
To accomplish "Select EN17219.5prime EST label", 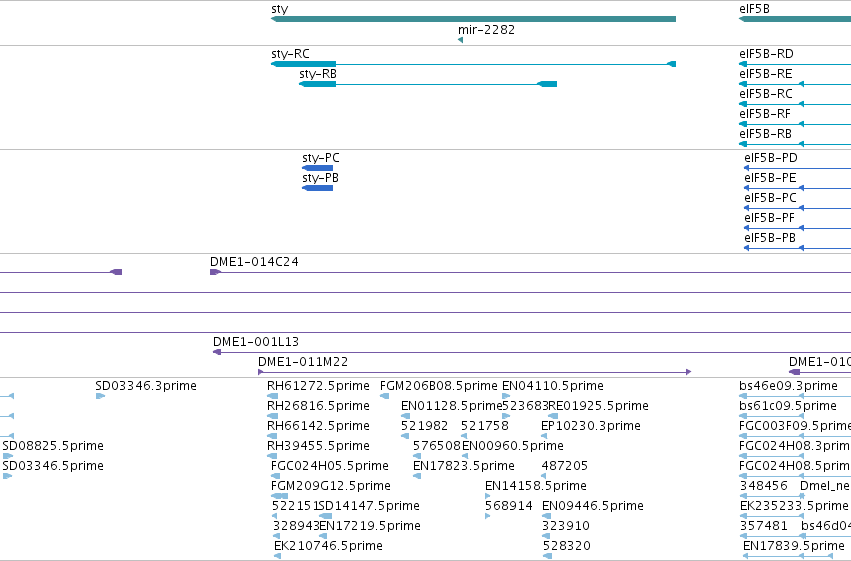I will click(370, 526).
